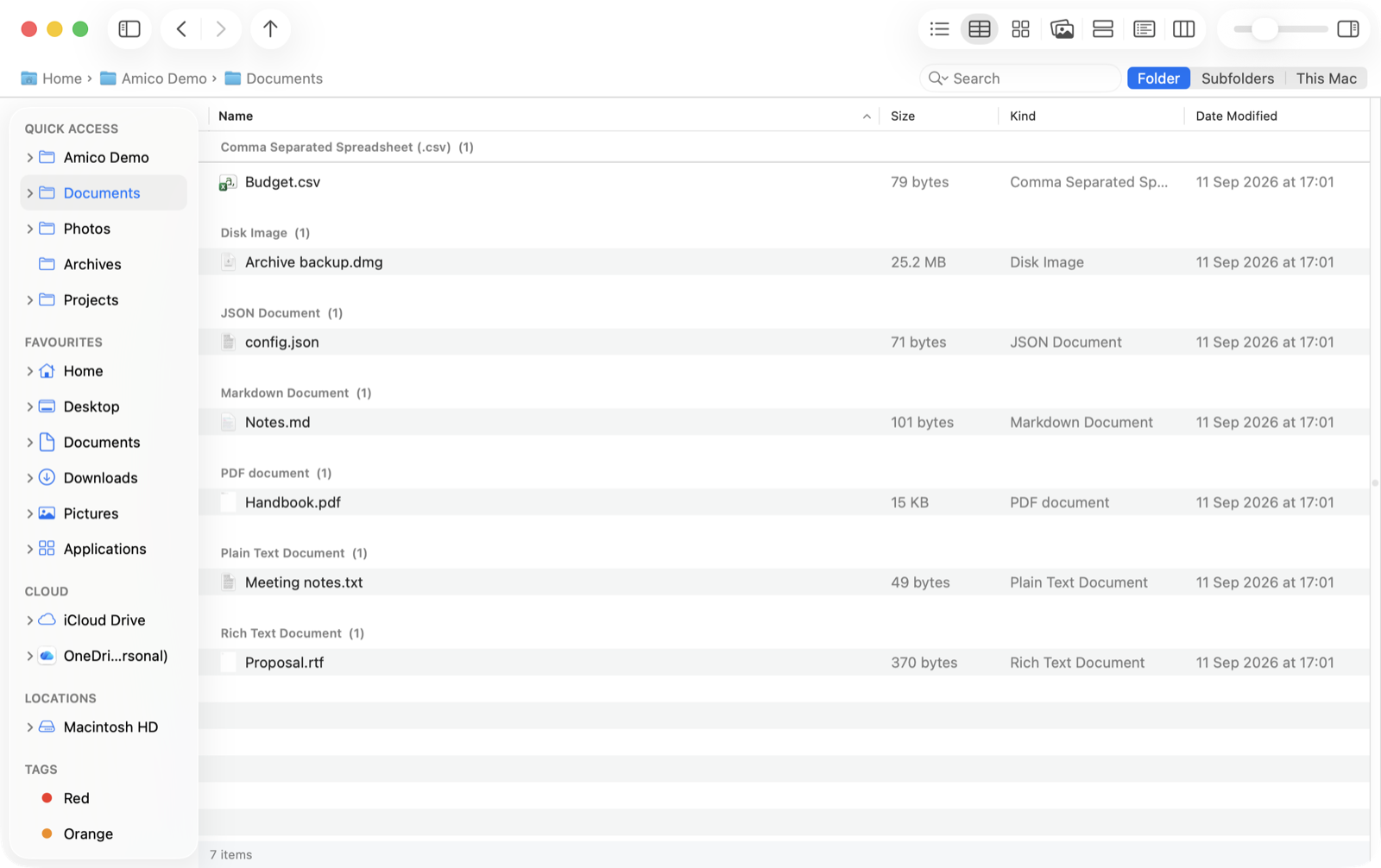The width and height of the screenshot is (1381, 868).
Task: Sort by the Size column header
Action: [939, 116]
